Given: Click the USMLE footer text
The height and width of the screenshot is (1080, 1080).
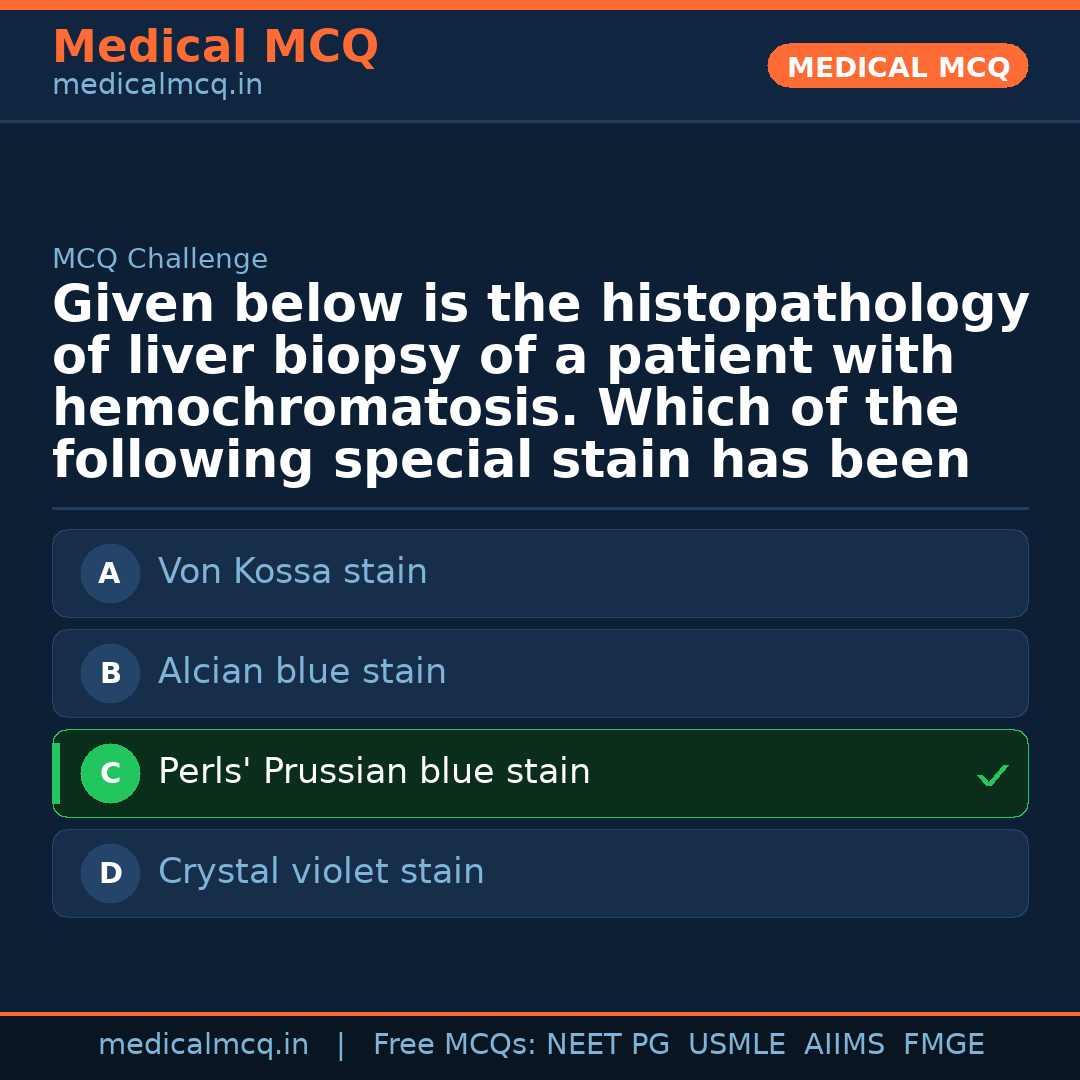Looking at the screenshot, I should point(737,1045).
